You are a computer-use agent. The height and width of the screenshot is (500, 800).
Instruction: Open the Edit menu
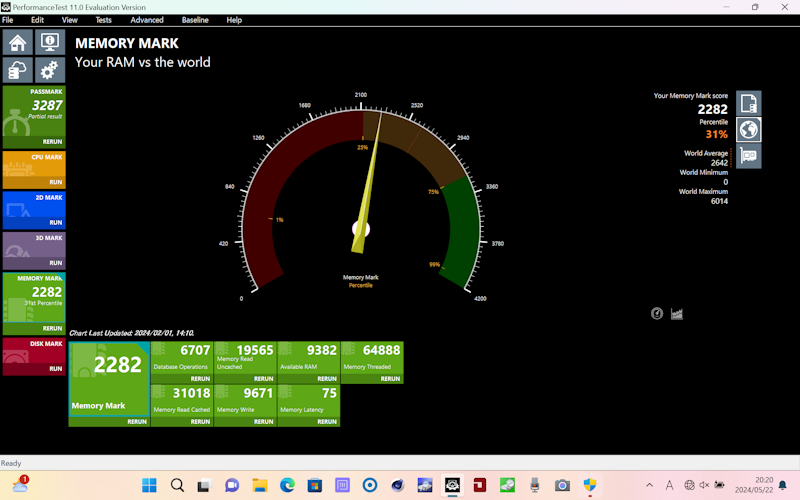pos(37,20)
